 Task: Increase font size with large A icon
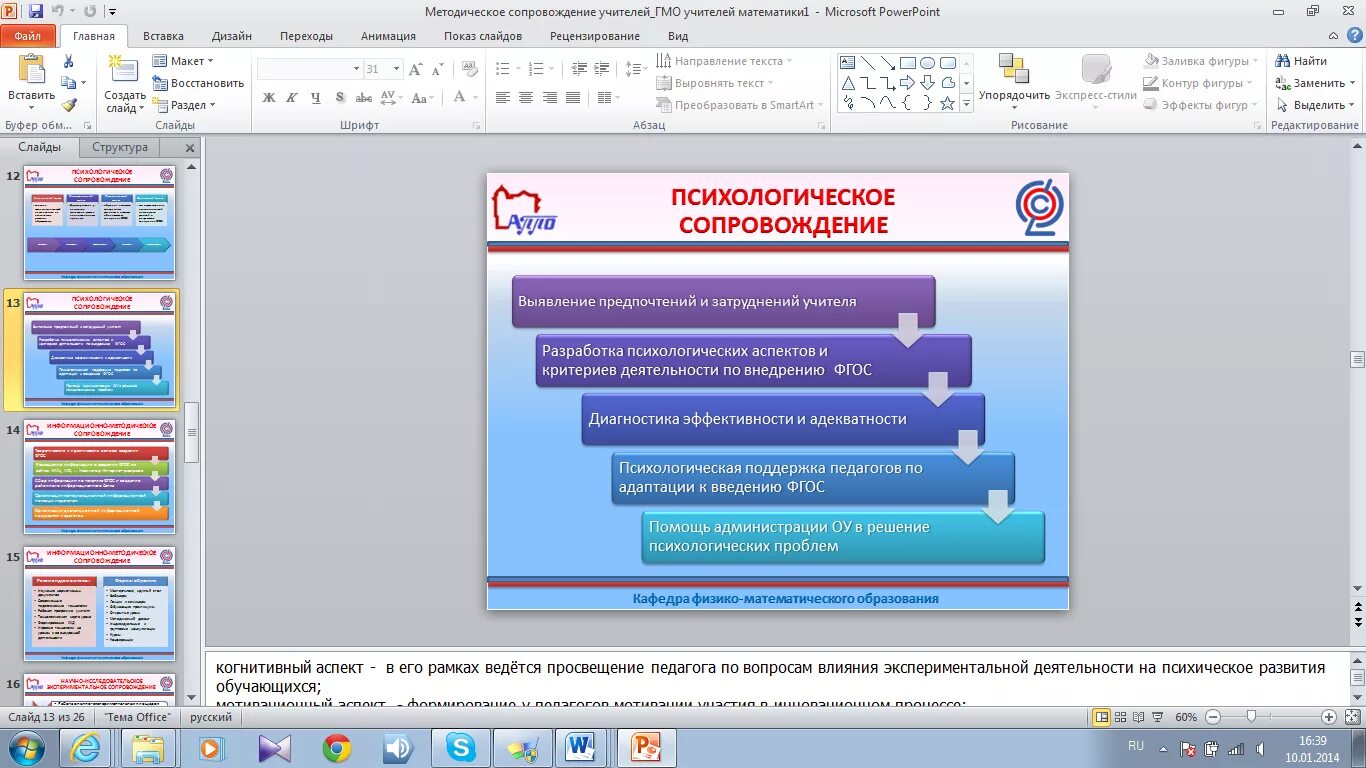(416, 69)
